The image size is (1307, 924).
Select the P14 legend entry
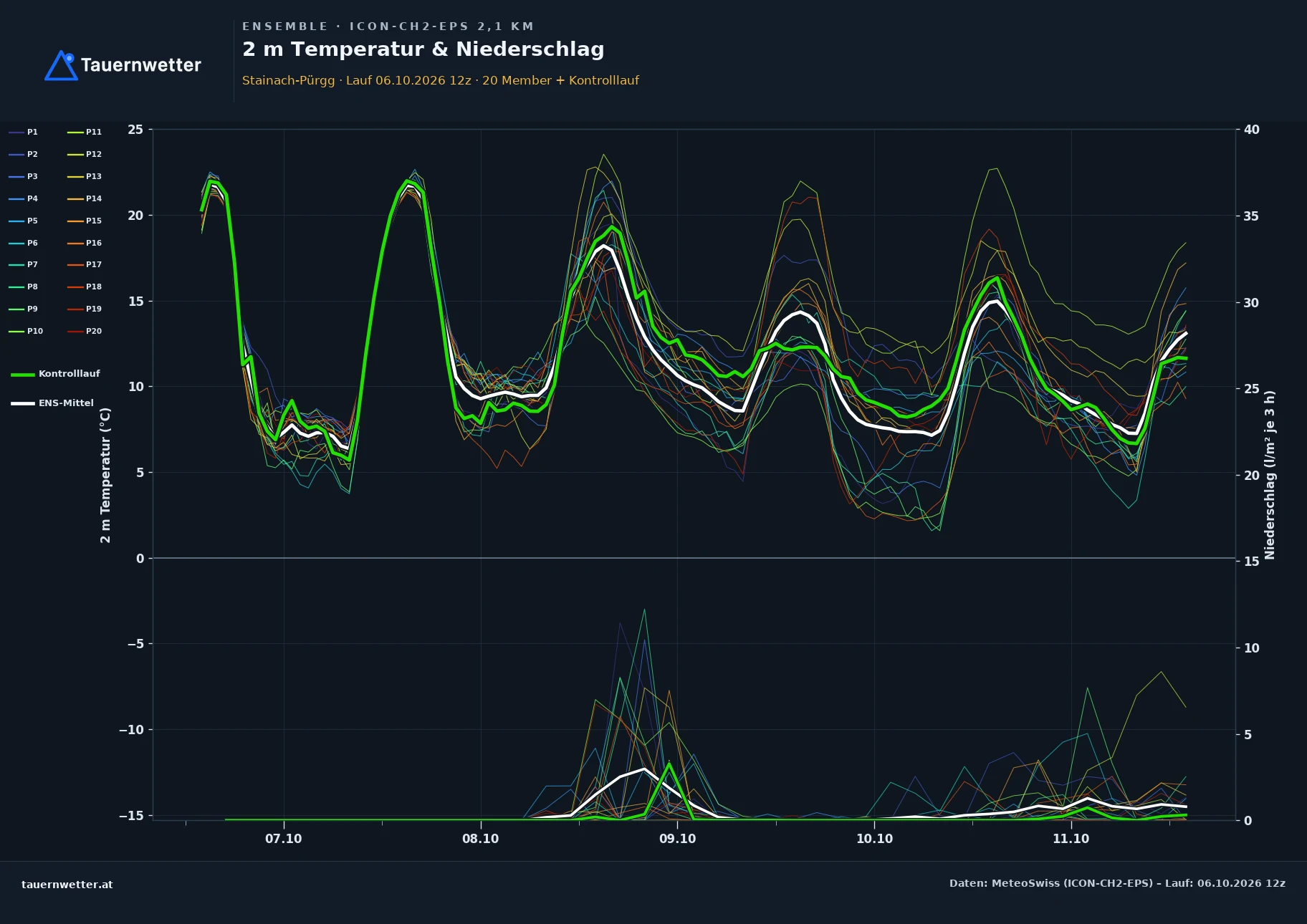(85, 198)
